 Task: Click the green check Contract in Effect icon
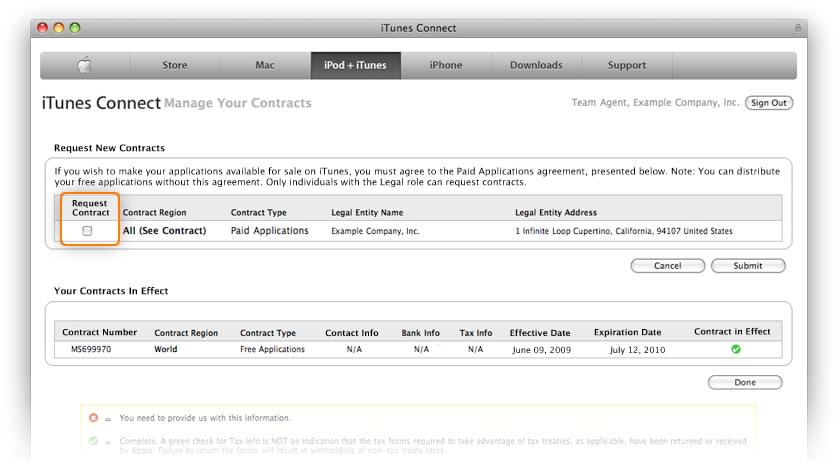click(736, 349)
